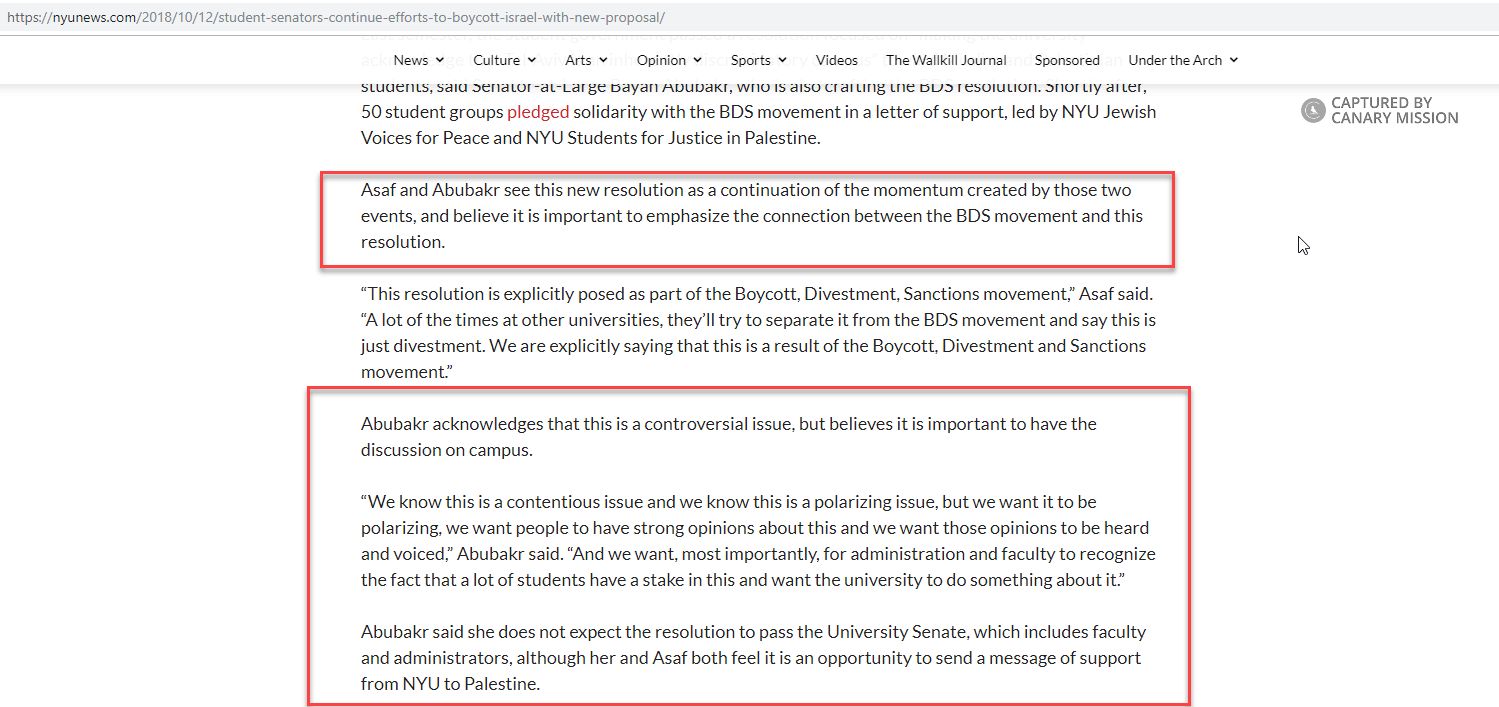Viewport: 1499px width, 707px height.
Task: Click the "Voices for Peace and NYU Students" line
Action: click(x=590, y=138)
